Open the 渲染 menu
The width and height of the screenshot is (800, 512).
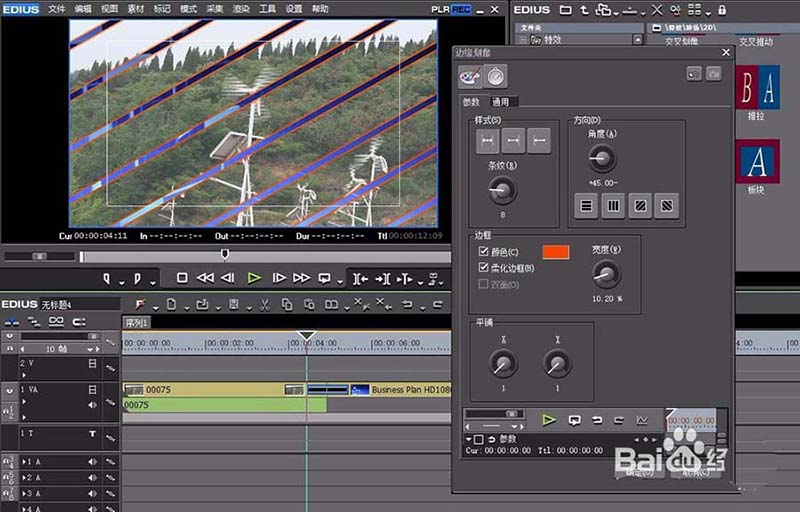pyautogui.click(x=241, y=9)
